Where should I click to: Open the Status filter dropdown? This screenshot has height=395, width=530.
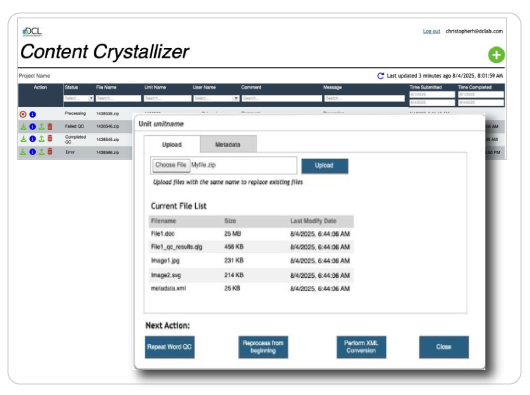click(79, 98)
